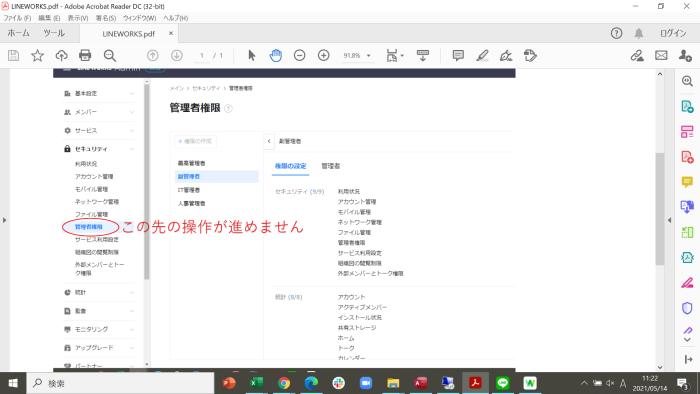Click the vertical document scrollbar
The image size is (700, 394).
660,209
